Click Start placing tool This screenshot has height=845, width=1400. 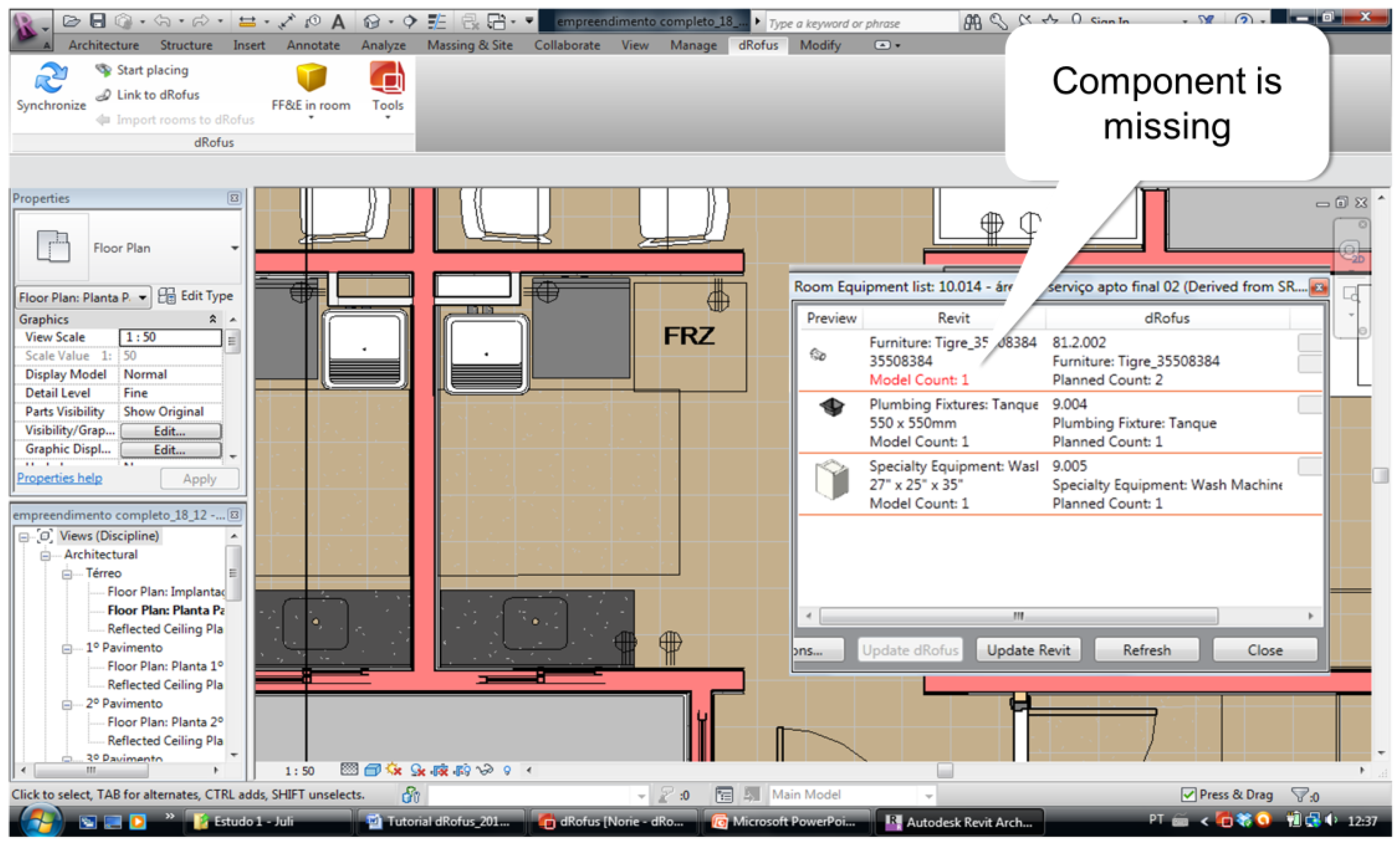tap(142, 70)
